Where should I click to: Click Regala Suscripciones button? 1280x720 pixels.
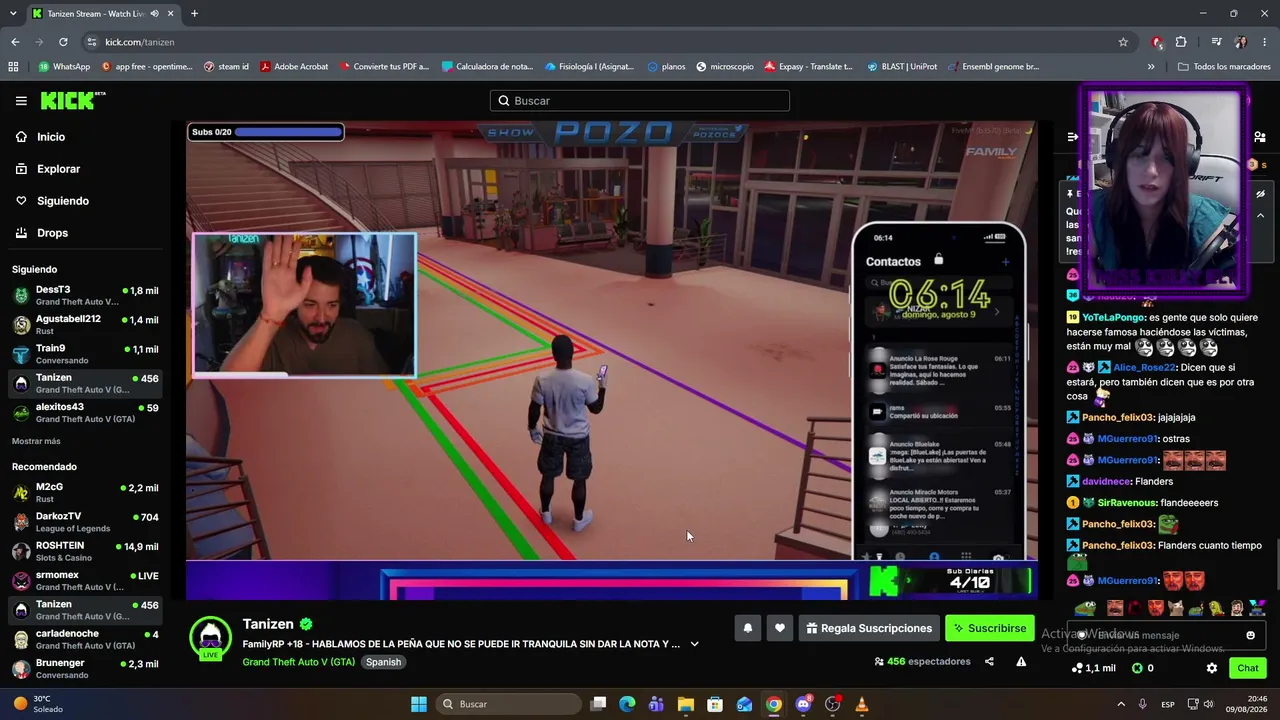click(869, 628)
